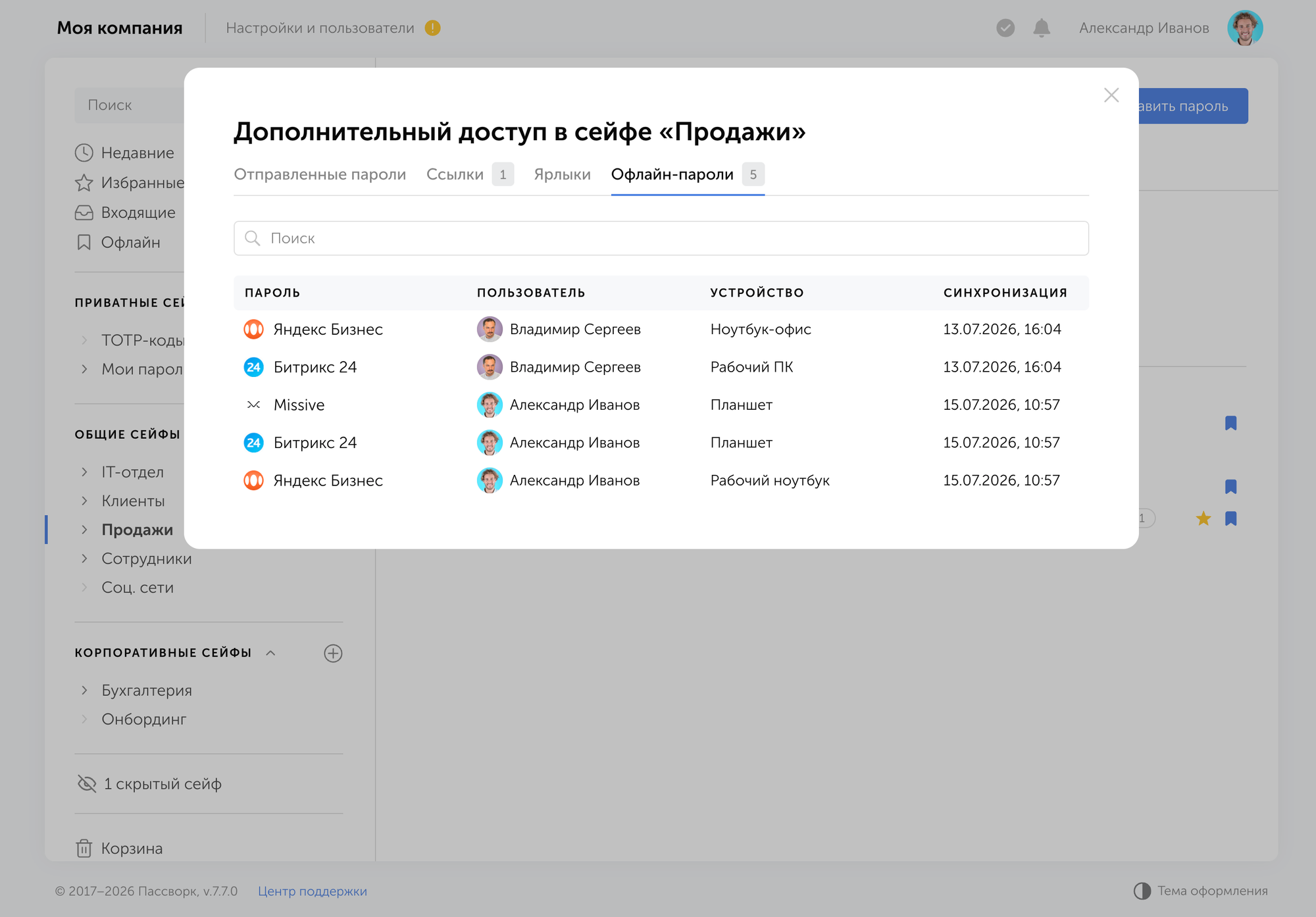1316x917 pixels.
Task: Click Битрикс 24 icon in Рабочий ПК row
Action: click(253, 367)
